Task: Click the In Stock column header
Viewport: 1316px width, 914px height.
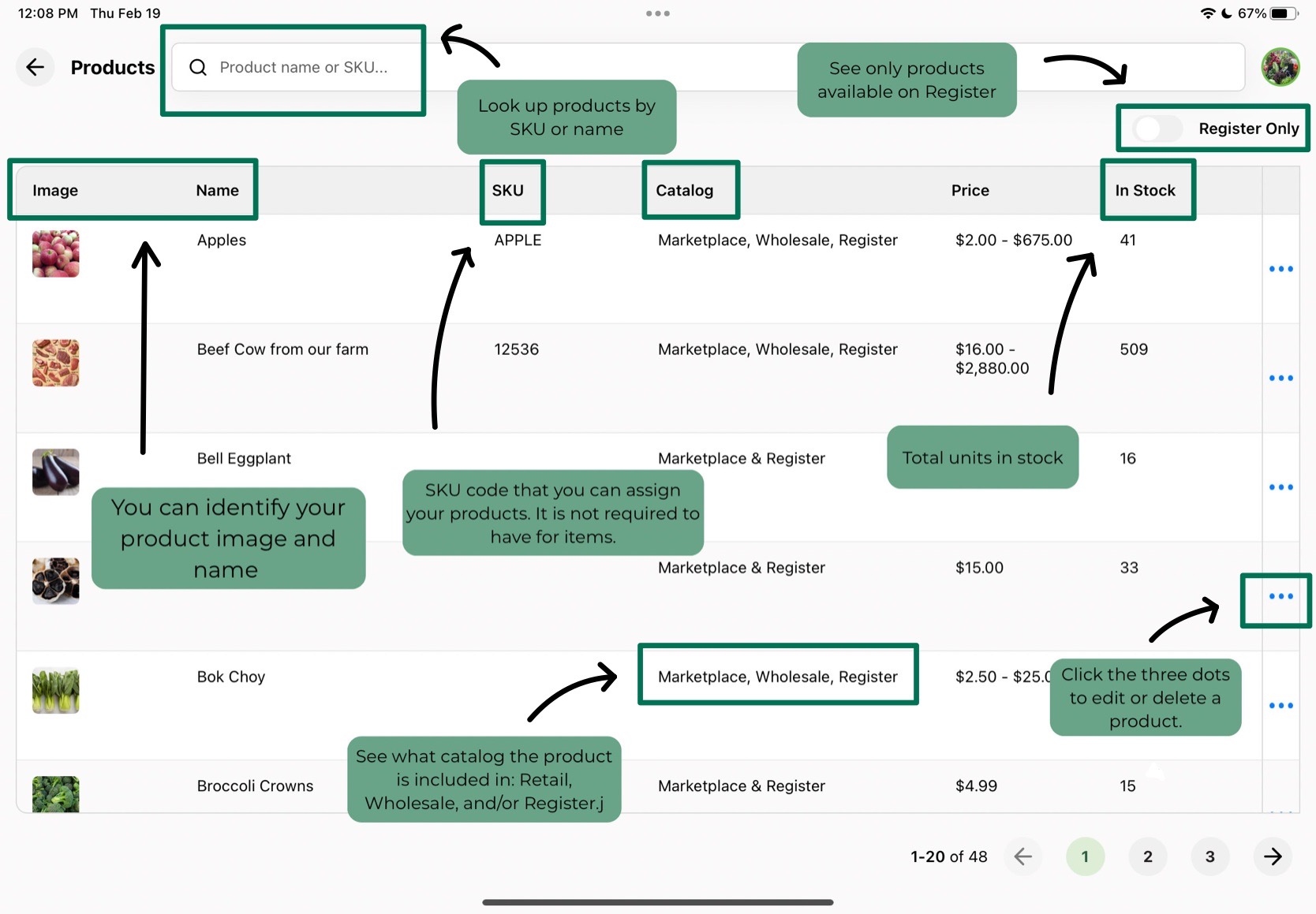Action: tap(1145, 191)
